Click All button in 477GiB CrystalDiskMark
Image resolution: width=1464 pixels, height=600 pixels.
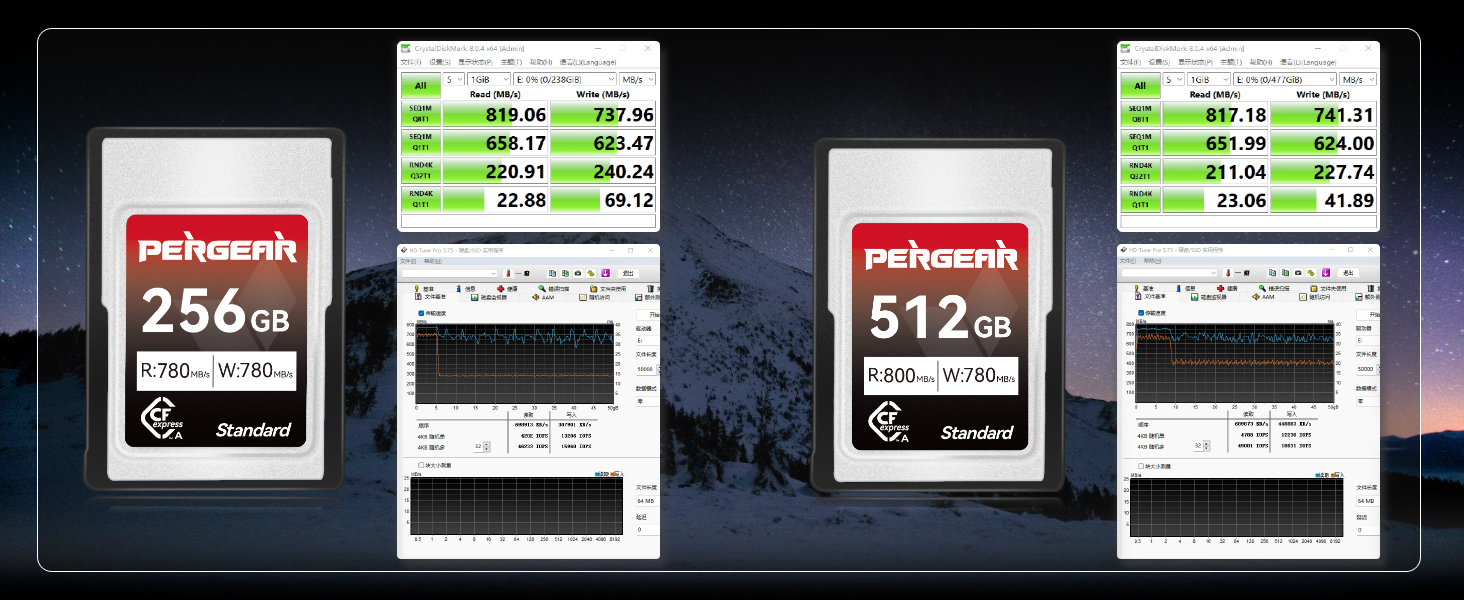(1141, 85)
